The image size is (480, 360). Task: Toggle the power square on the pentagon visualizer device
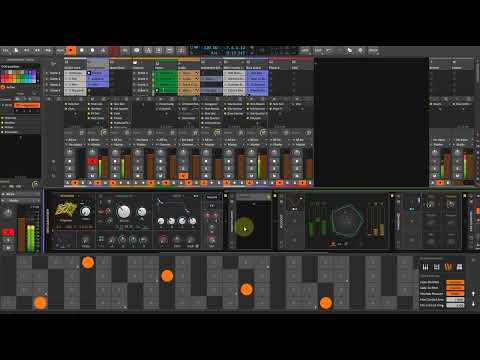coord(275,196)
